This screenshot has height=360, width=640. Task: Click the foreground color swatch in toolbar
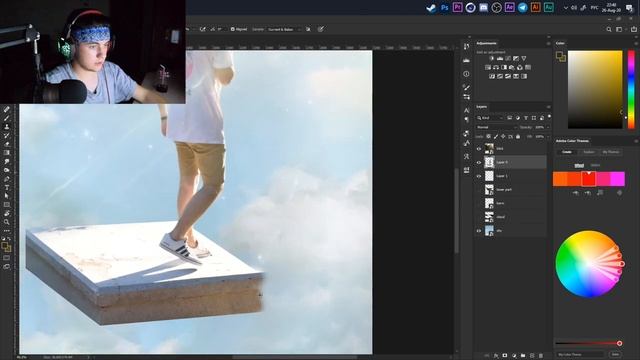pos(5,246)
